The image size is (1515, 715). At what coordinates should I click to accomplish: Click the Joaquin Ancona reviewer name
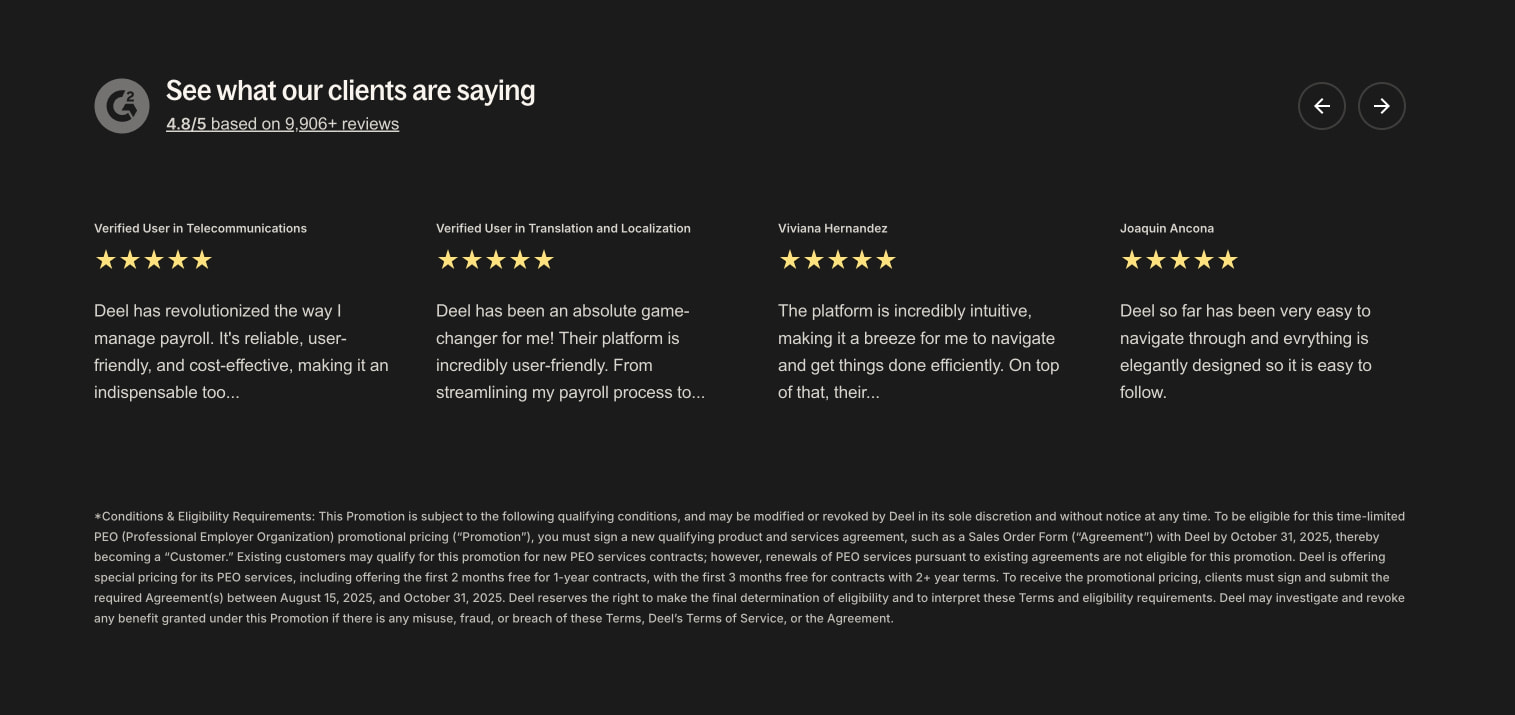point(1166,228)
